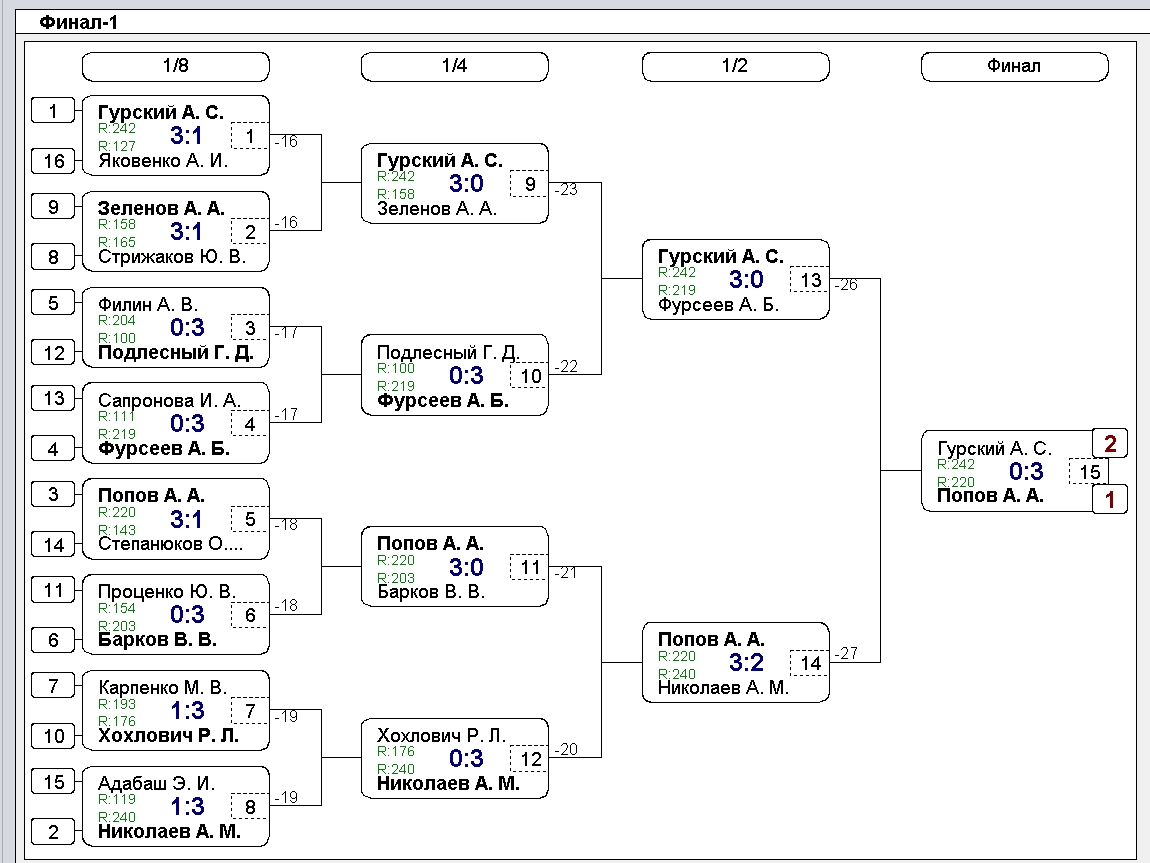Click seed box number 9

tap(53, 208)
